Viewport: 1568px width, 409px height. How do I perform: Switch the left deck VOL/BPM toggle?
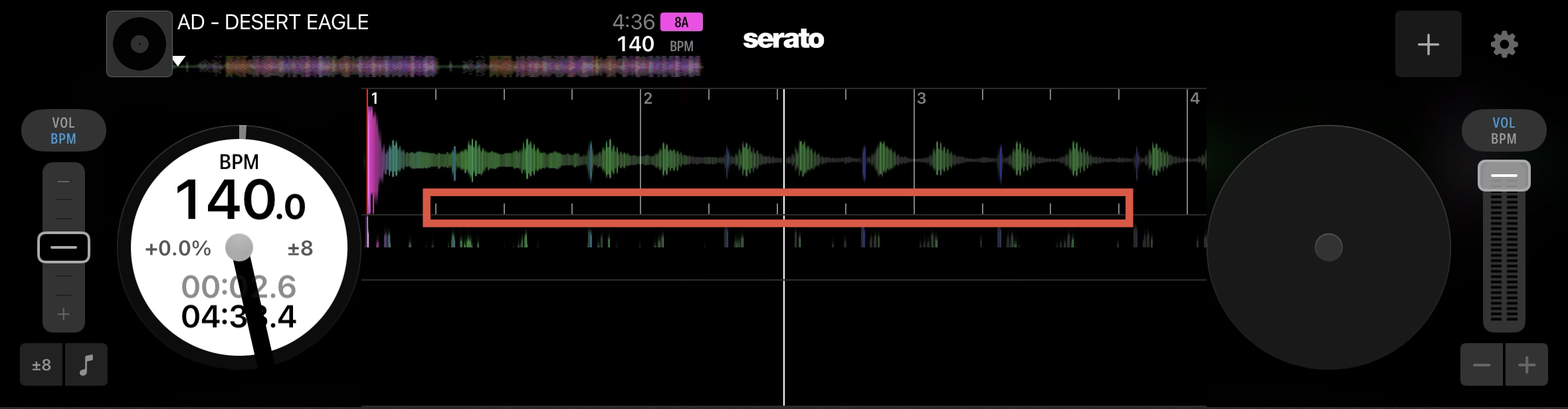click(64, 130)
